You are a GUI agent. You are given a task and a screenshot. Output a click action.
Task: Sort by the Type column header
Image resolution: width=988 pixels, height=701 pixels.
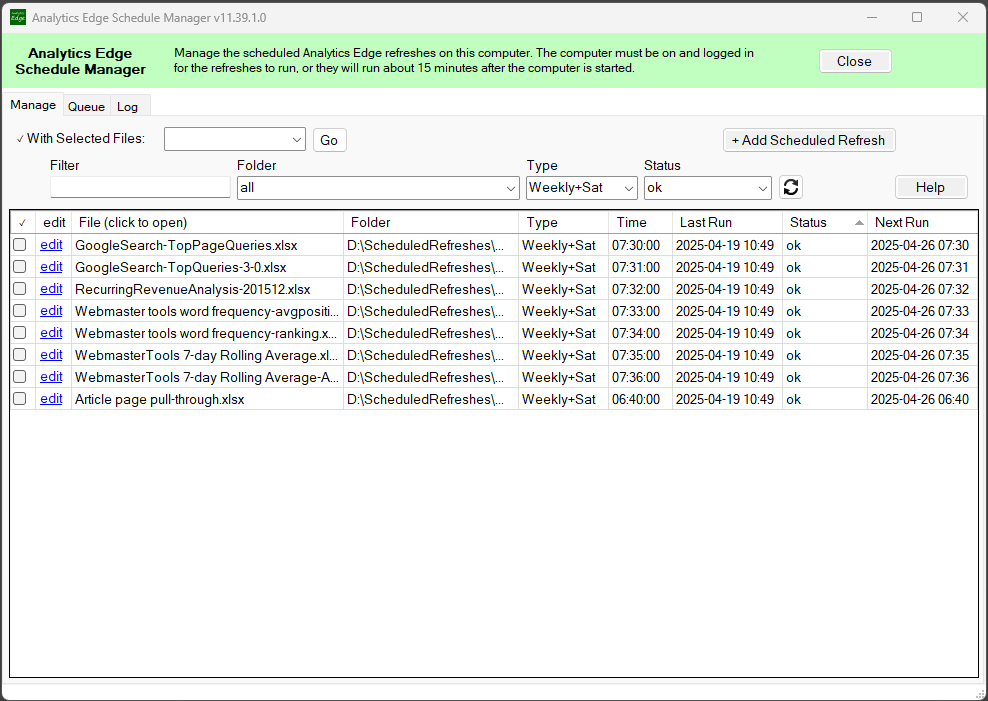click(x=563, y=222)
